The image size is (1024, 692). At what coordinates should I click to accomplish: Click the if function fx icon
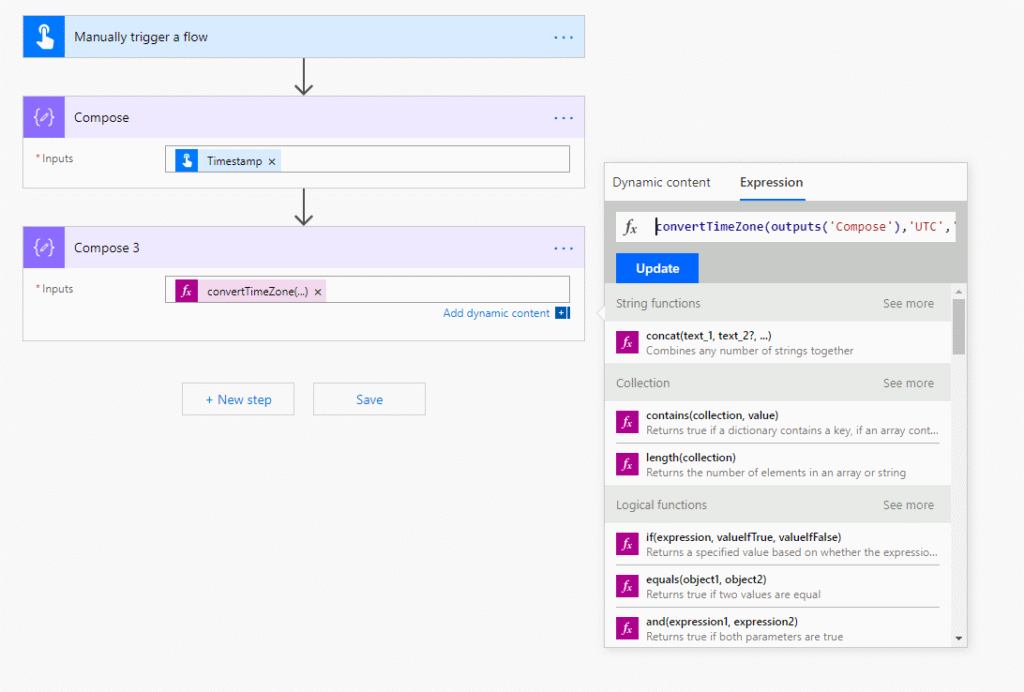627,544
